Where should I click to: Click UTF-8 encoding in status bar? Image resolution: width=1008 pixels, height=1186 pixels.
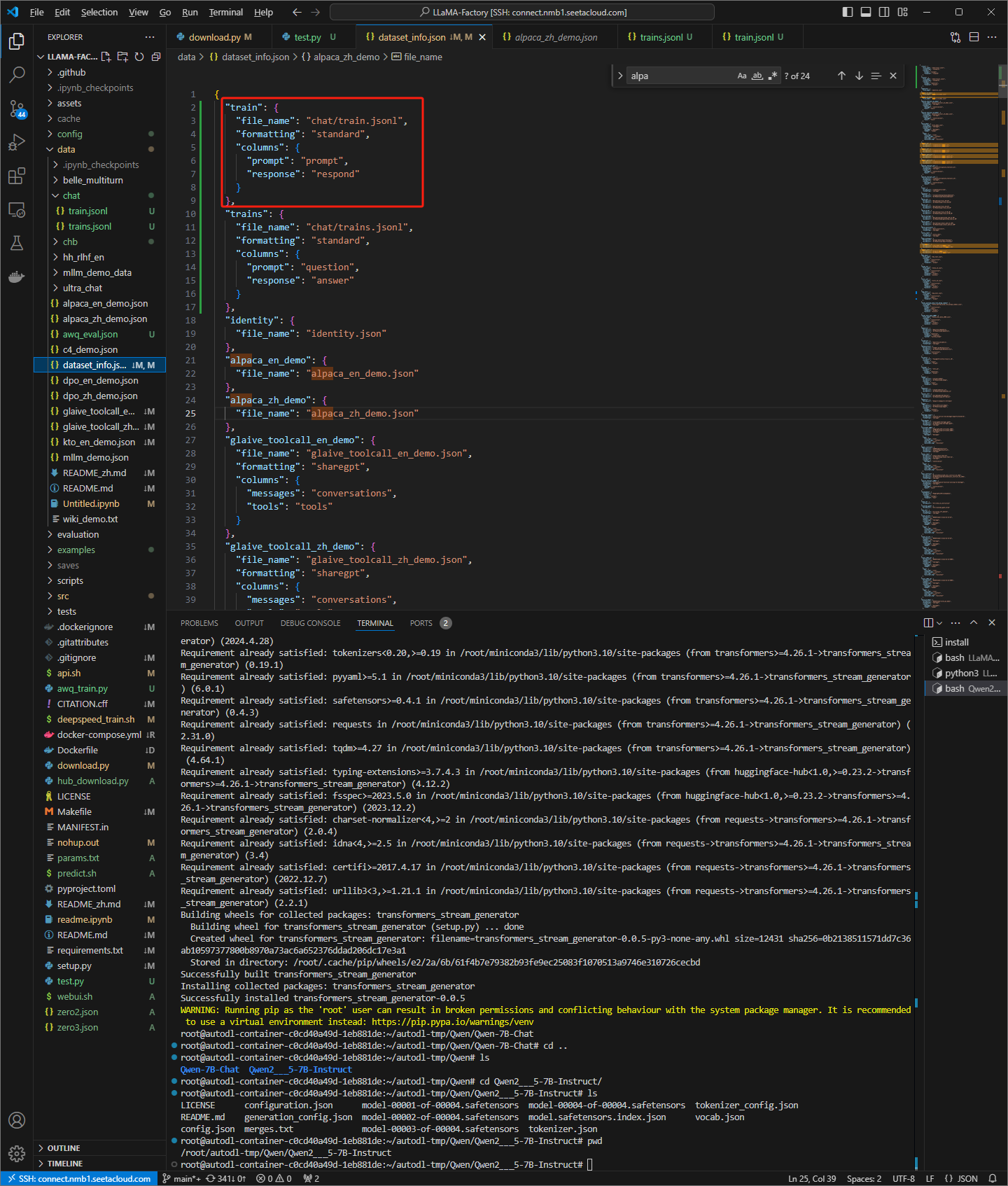coord(904,1178)
